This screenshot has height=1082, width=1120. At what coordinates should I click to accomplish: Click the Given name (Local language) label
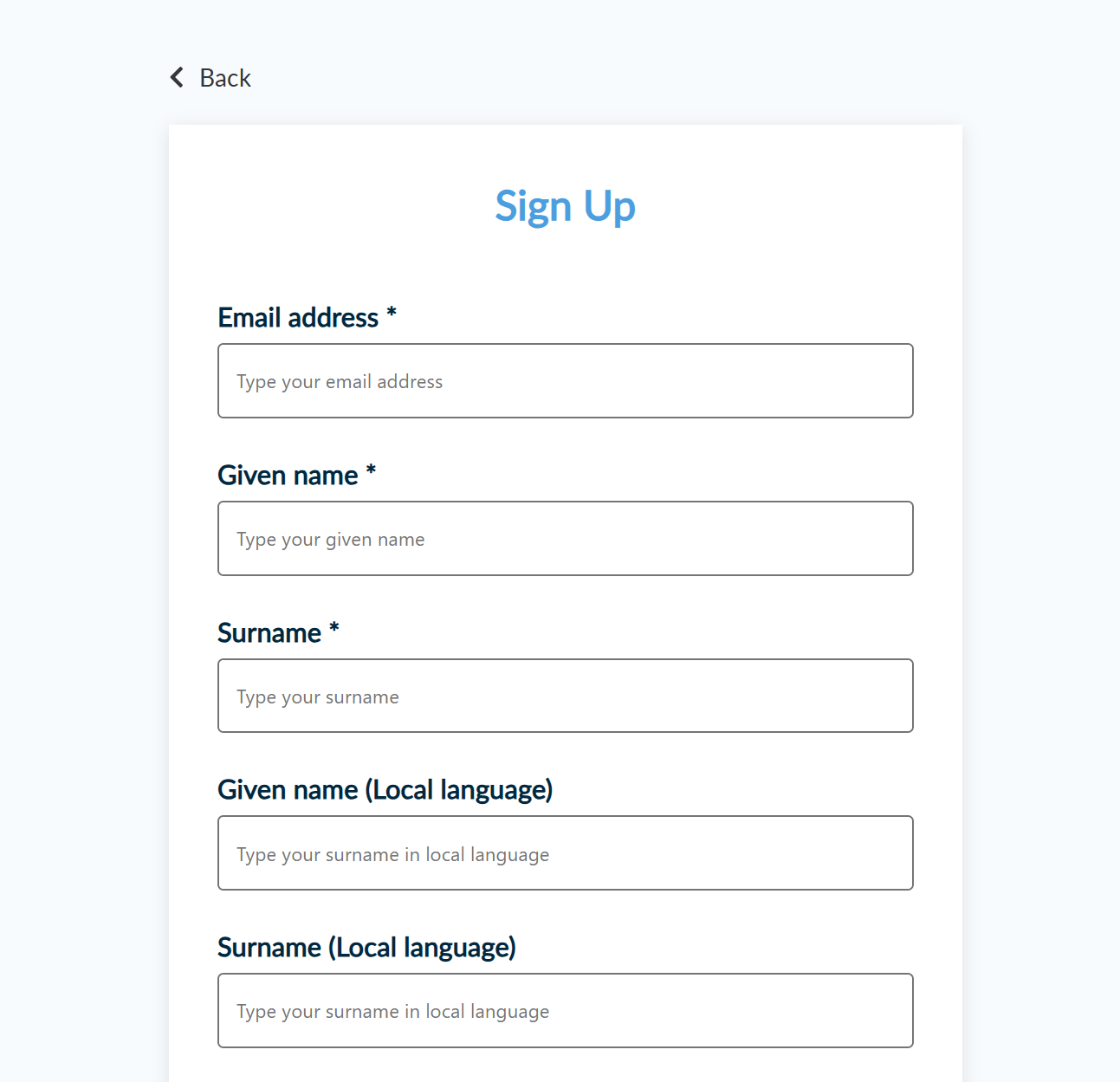[x=385, y=789]
